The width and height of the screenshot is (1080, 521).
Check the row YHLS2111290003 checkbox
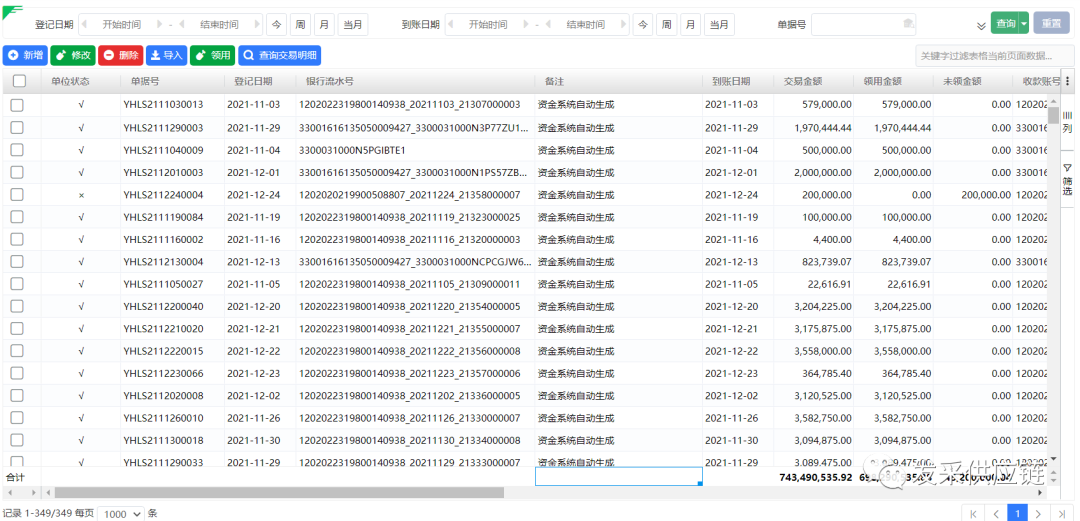coord(17,127)
